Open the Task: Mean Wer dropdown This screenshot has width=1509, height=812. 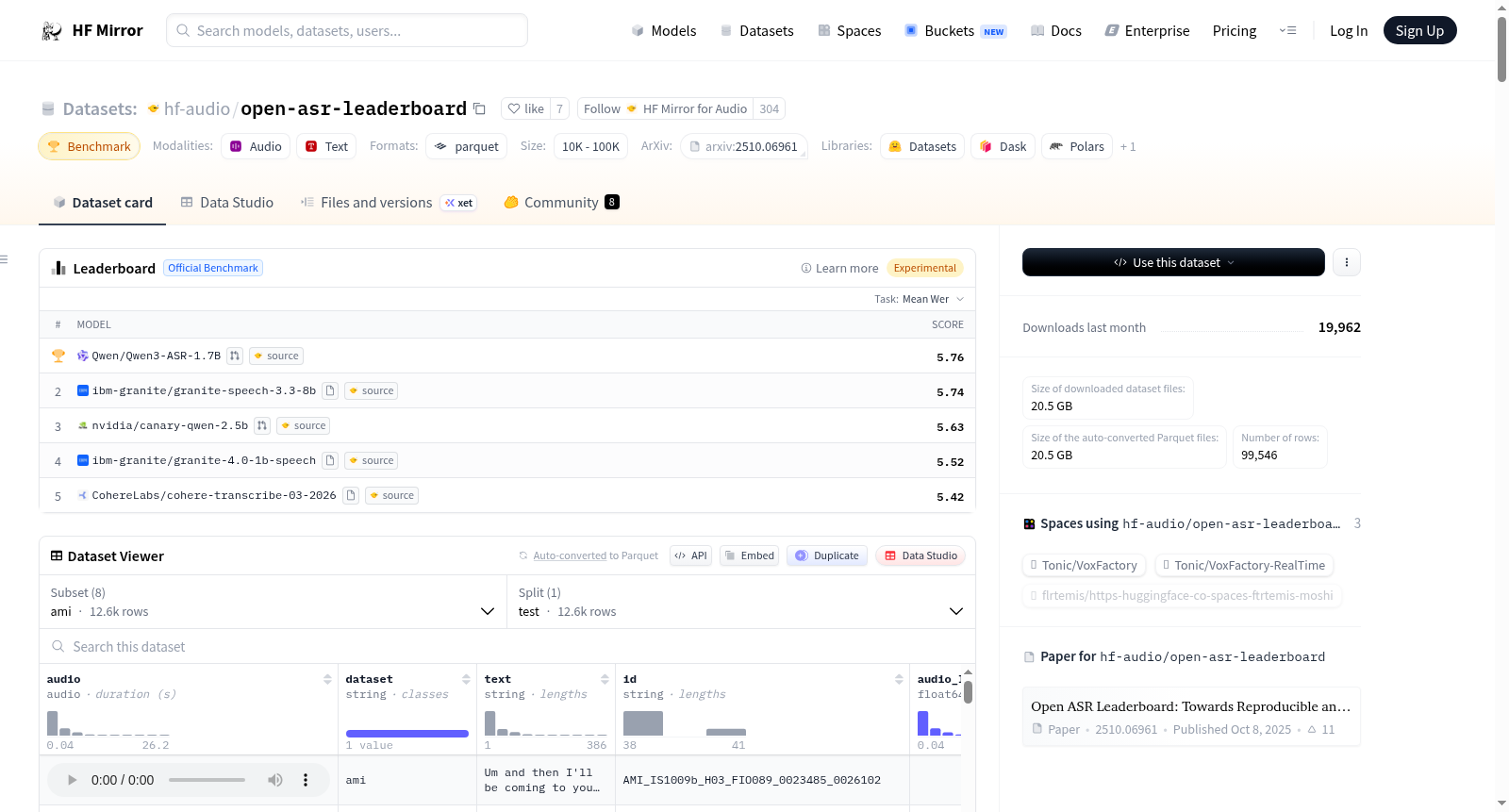(919, 299)
